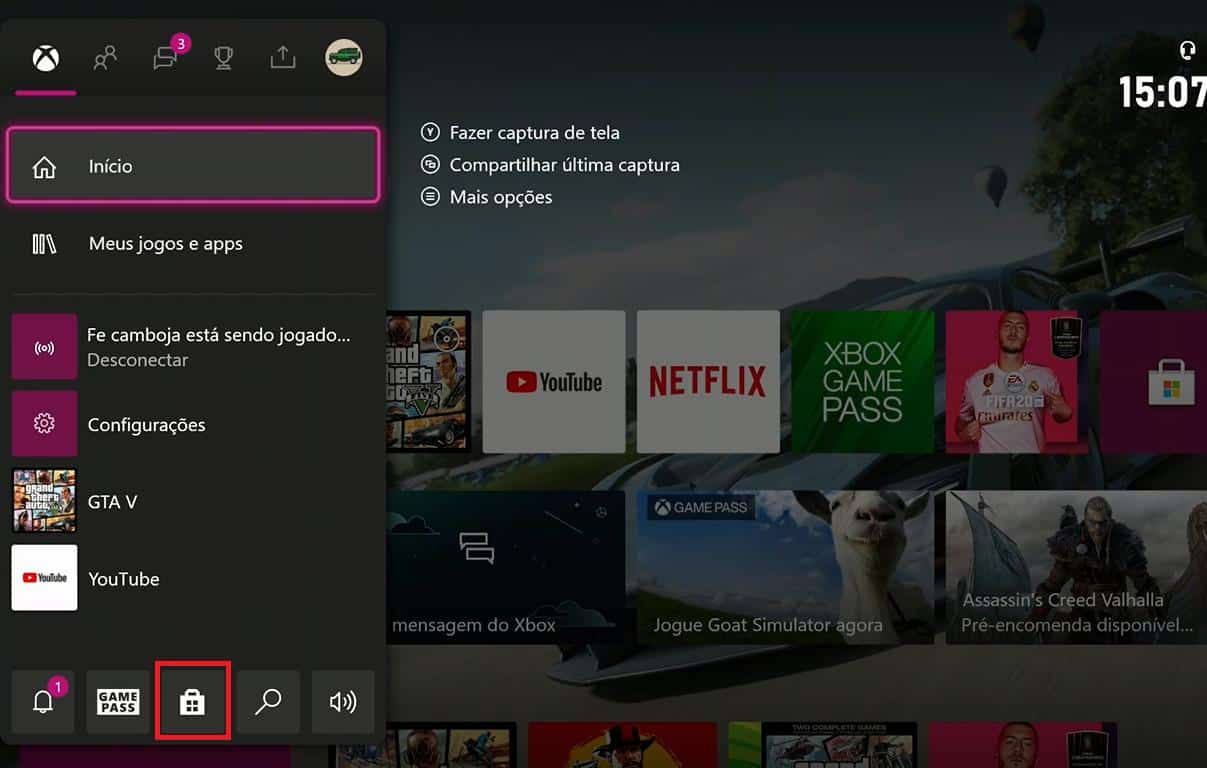Click the share button icon hint
Screen dimensions: 1207x768
pyautogui.click(x=430, y=165)
